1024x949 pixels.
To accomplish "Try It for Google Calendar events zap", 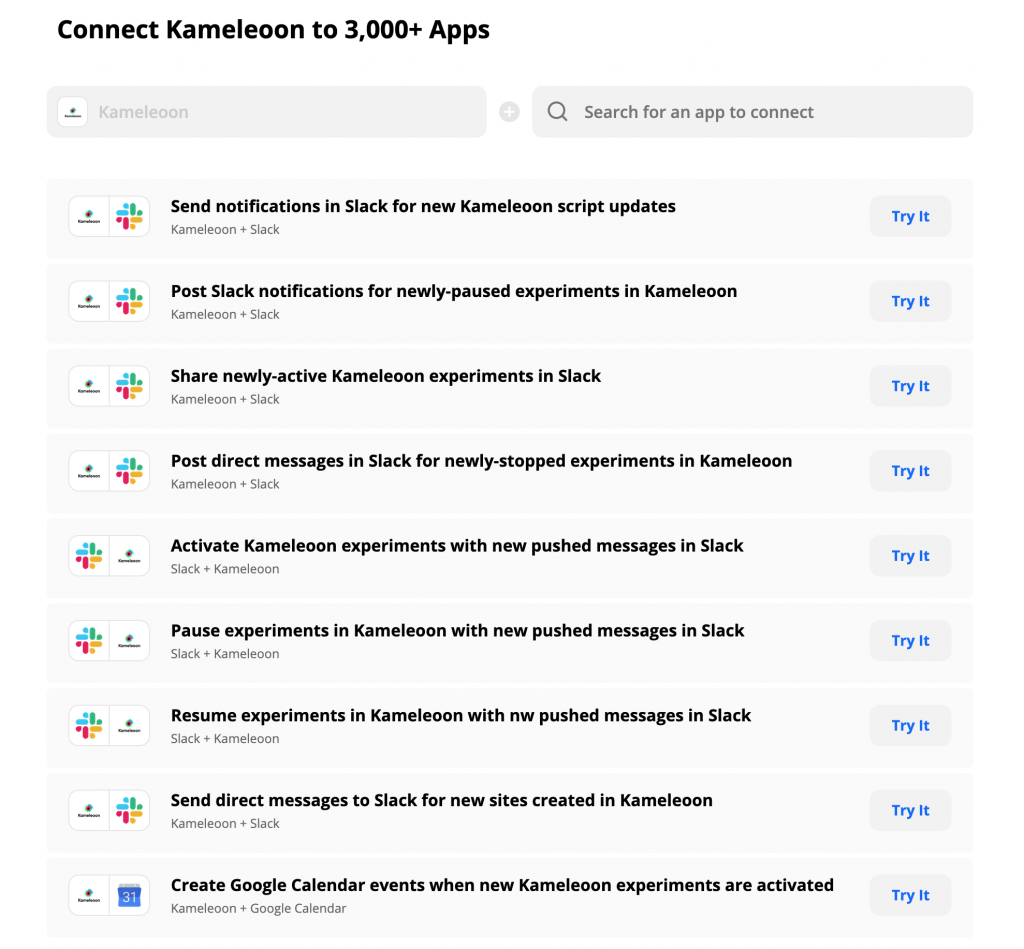I will (910, 895).
